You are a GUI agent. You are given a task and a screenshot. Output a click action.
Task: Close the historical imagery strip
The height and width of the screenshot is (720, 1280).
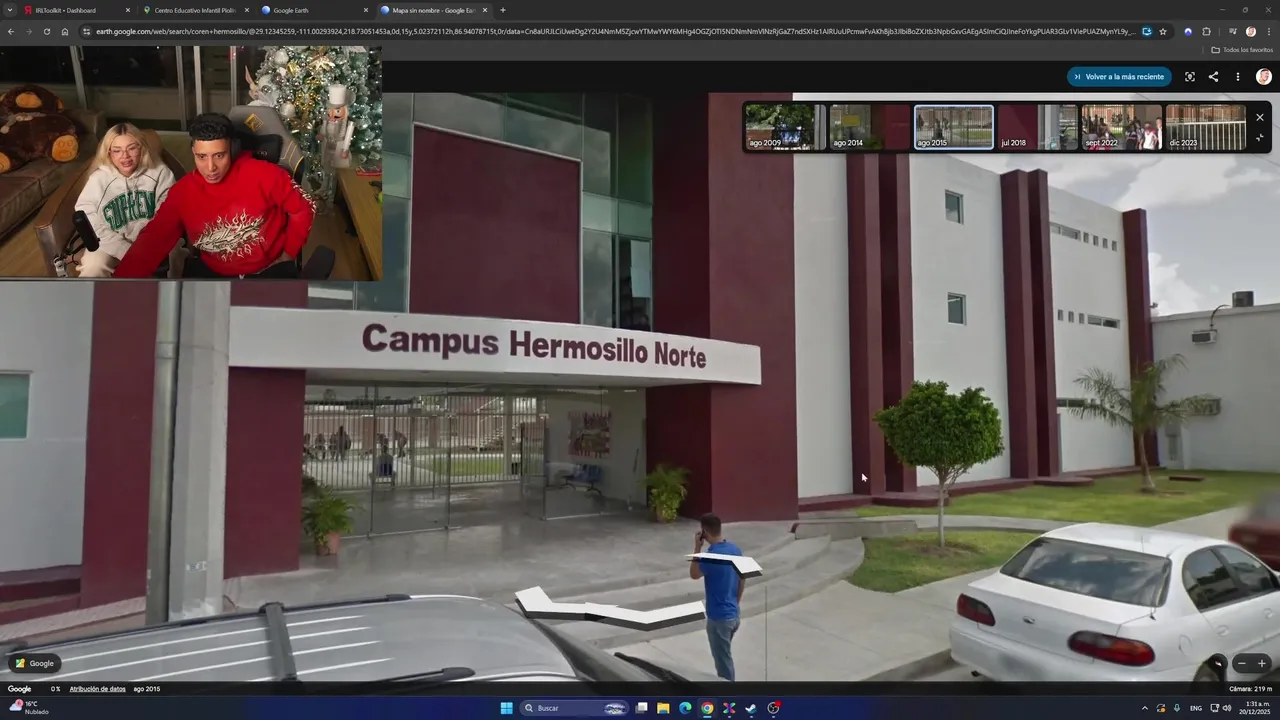1259,117
